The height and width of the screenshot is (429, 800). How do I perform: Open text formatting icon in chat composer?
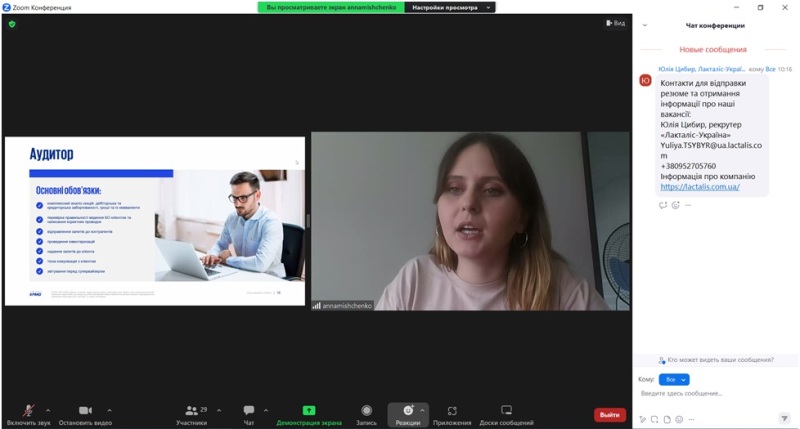pos(643,419)
